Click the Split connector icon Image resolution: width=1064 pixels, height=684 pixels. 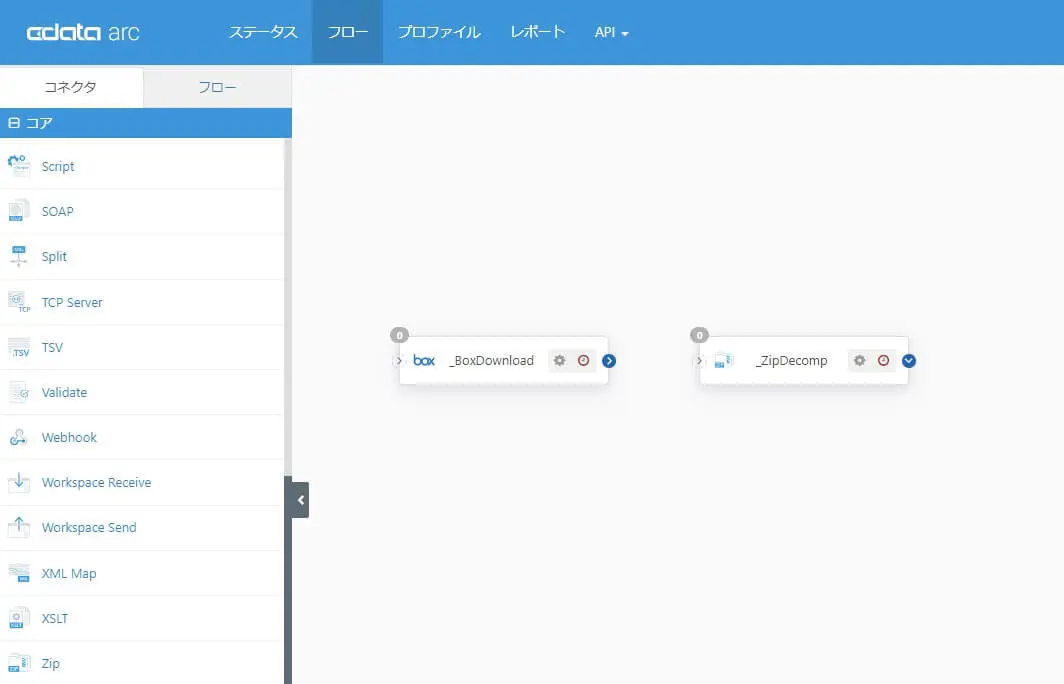pos(18,256)
